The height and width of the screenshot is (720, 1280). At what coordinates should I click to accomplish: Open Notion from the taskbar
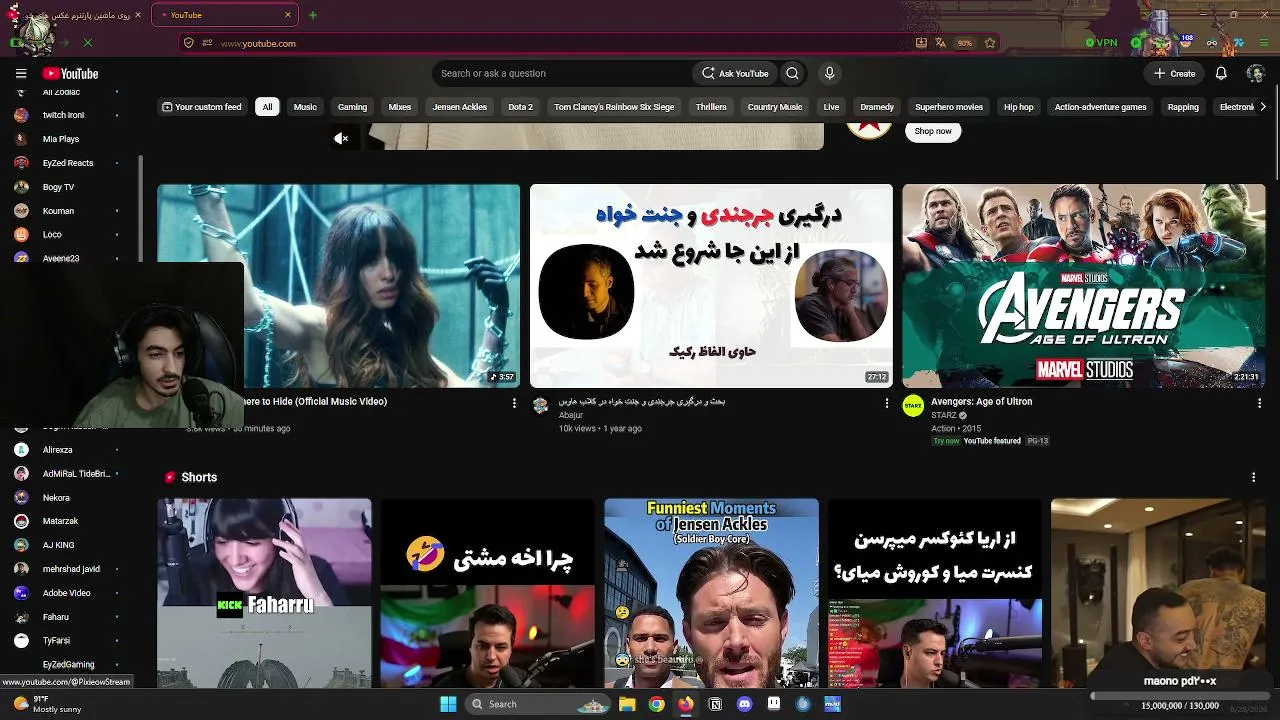(715, 704)
